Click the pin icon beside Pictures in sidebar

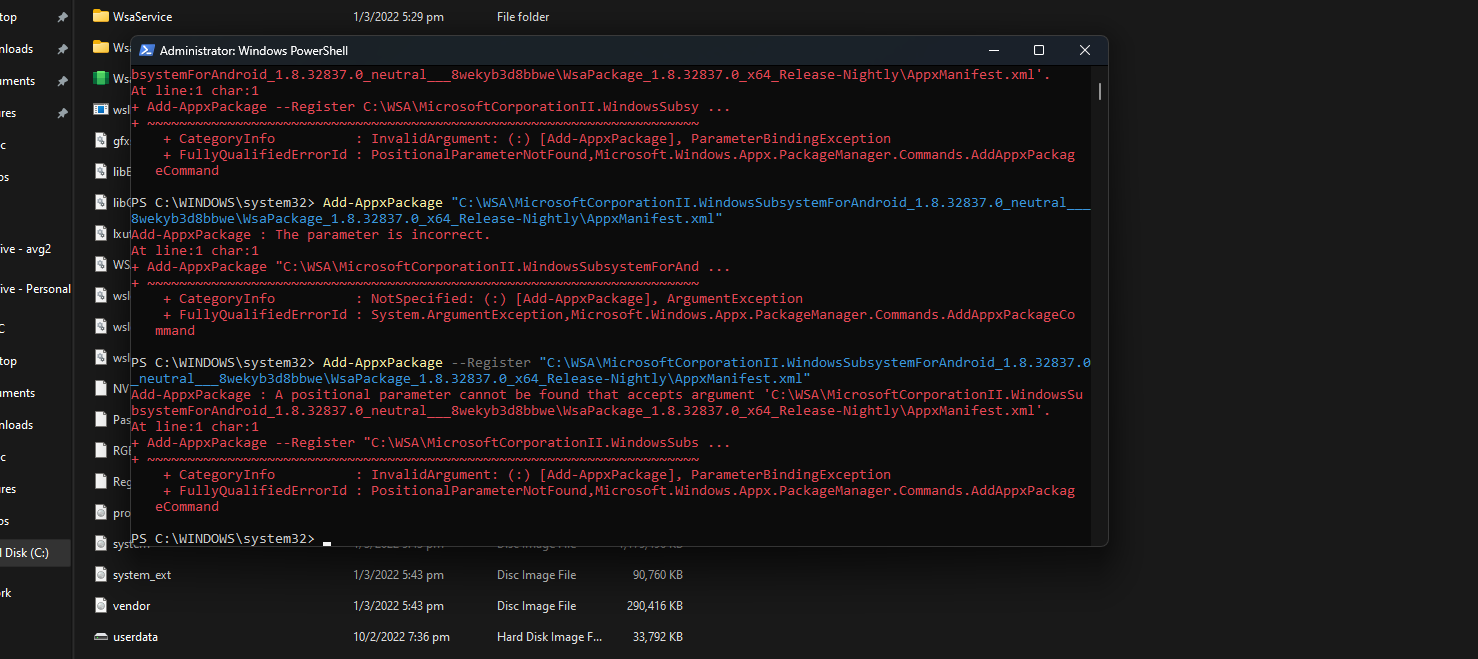pos(62,113)
